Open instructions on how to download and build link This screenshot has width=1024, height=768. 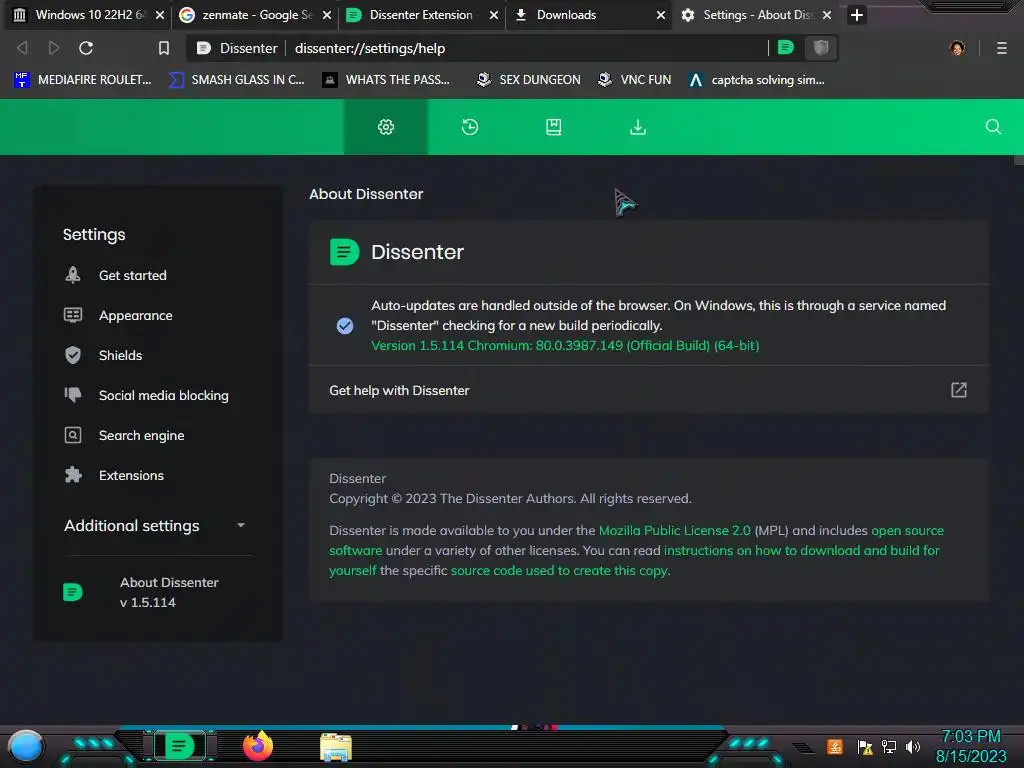(x=801, y=551)
